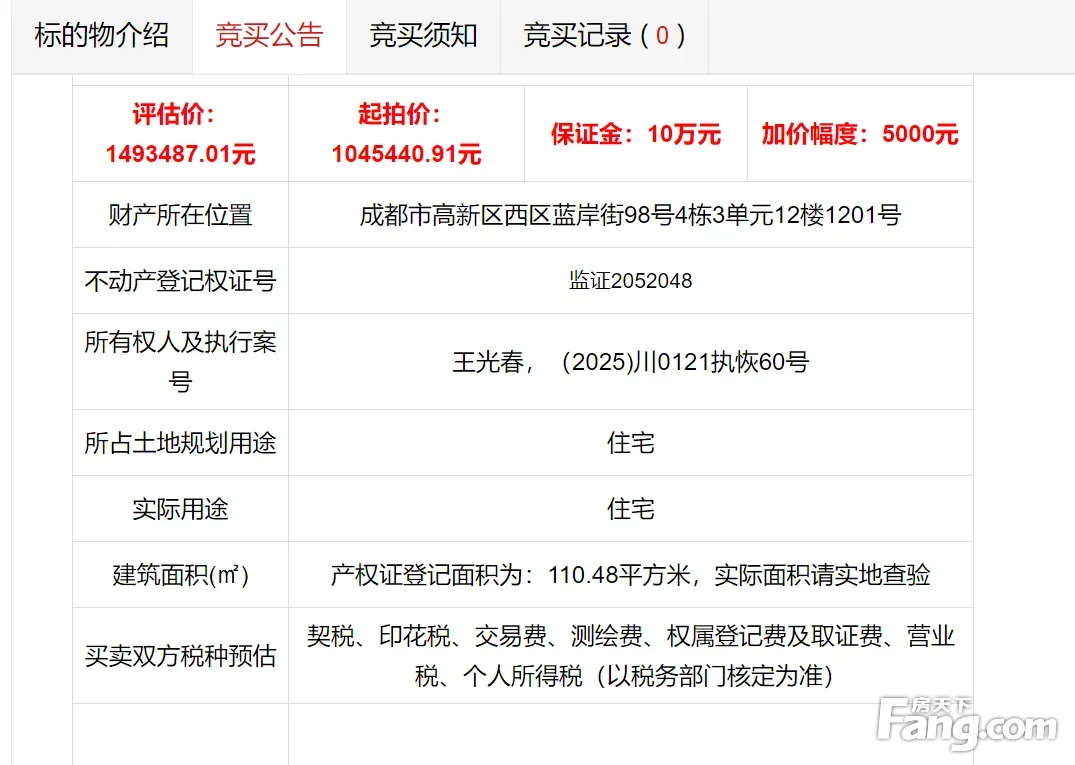
Task: Click the 加价幅度 5000元 cell
Action: coord(859,134)
